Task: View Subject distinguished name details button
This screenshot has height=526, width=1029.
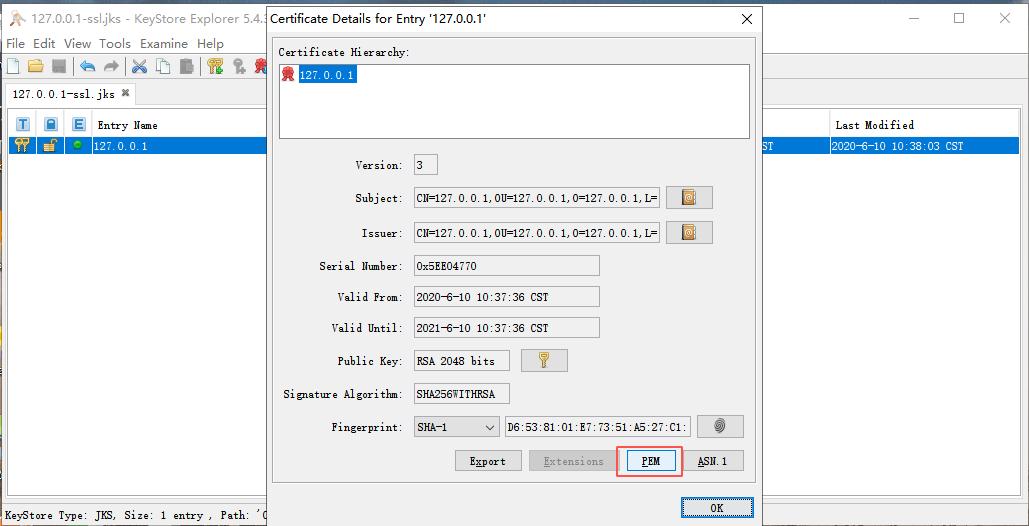Action: (689, 197)
